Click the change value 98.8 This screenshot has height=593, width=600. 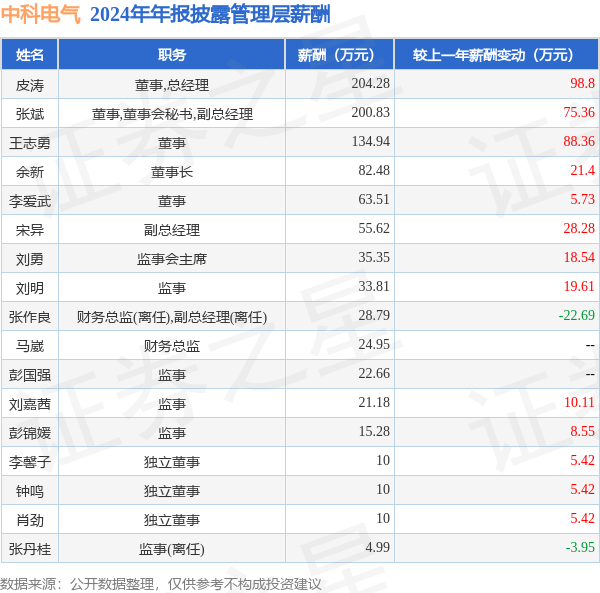point(582,83)
